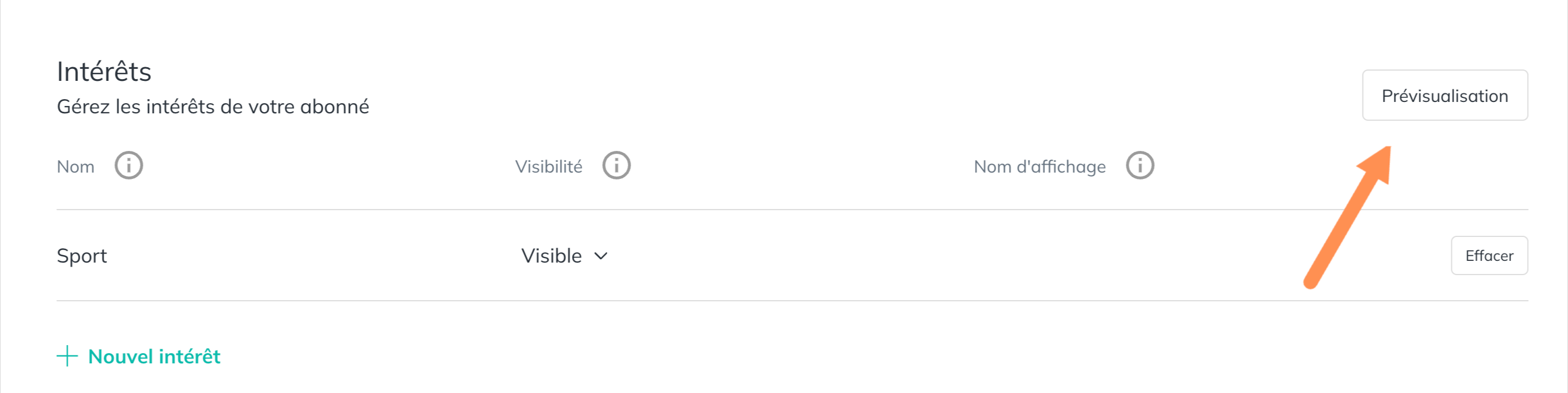Delete Sport interest with Effacer

point(1489,256)
